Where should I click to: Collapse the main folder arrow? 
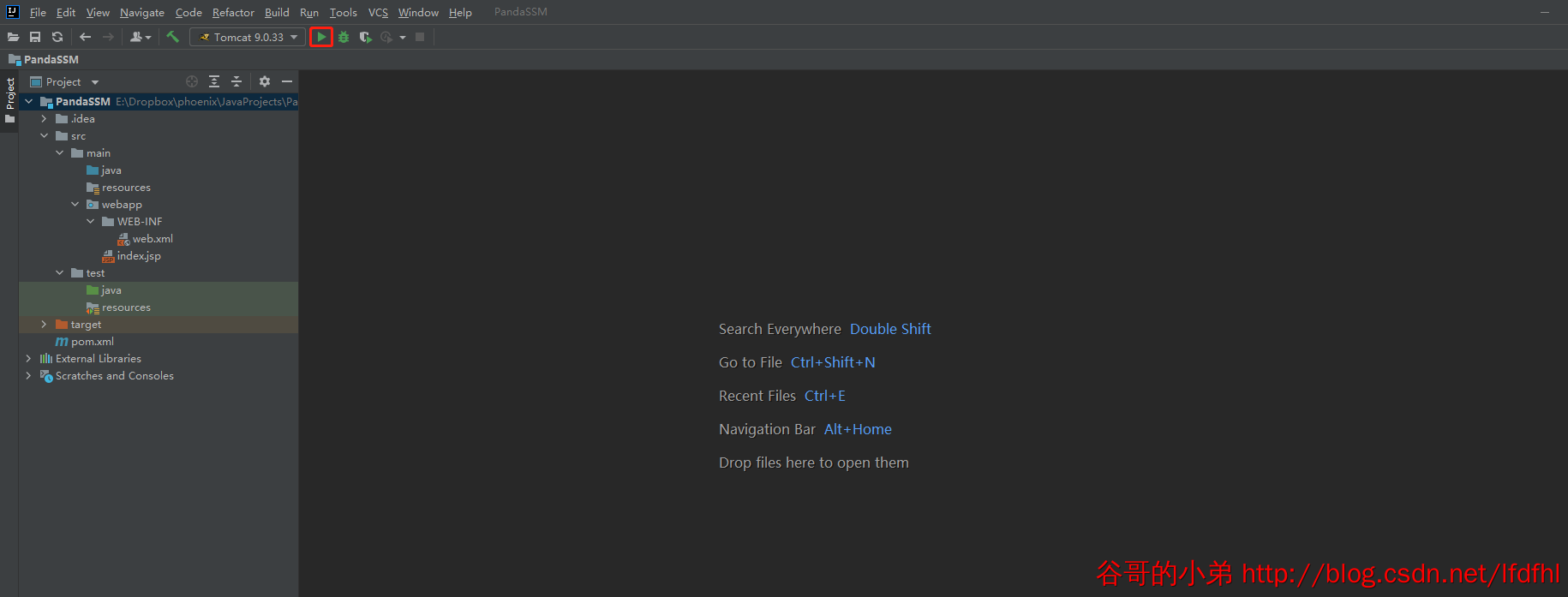tap(59, 152)
